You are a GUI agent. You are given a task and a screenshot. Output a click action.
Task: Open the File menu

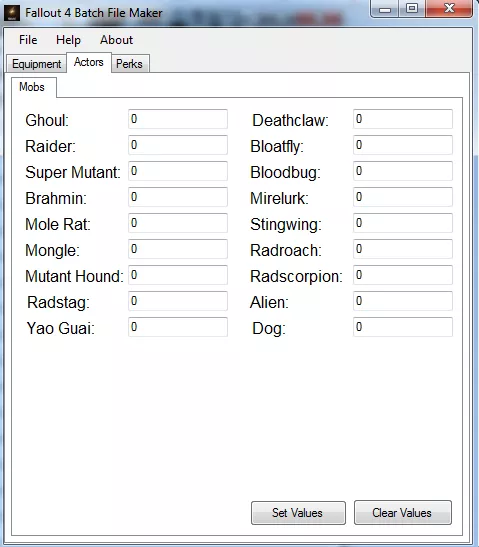click(x=28, y=40)
